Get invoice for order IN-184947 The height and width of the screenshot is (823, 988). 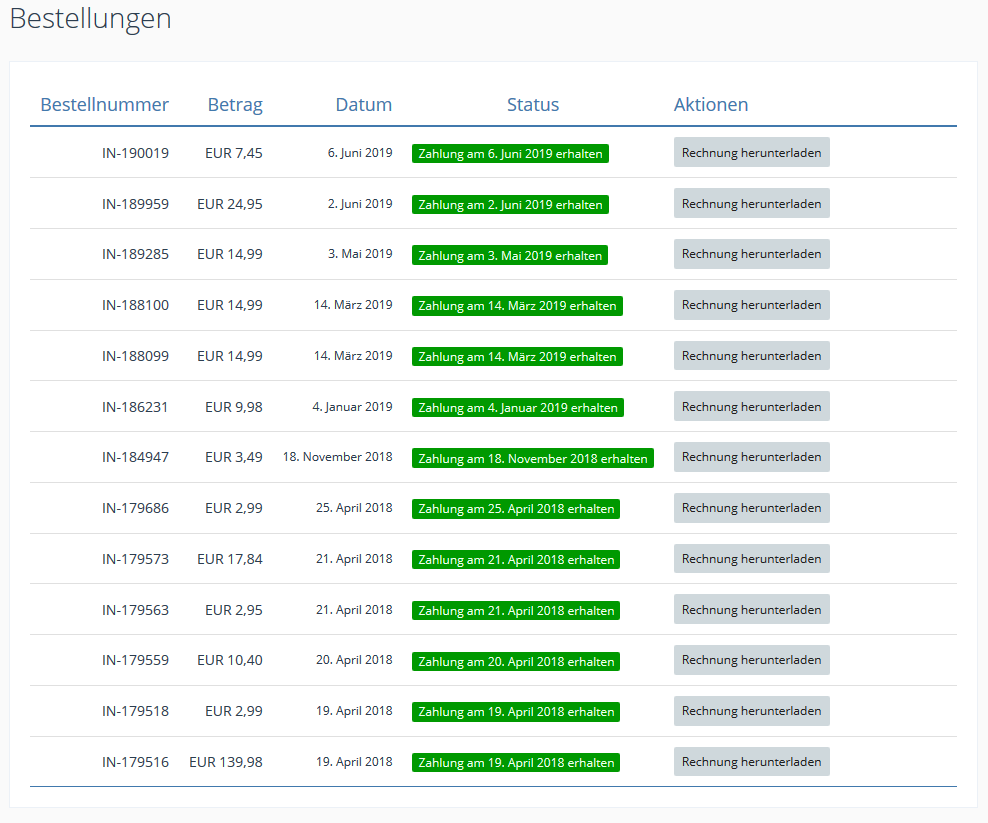point(751,457)
